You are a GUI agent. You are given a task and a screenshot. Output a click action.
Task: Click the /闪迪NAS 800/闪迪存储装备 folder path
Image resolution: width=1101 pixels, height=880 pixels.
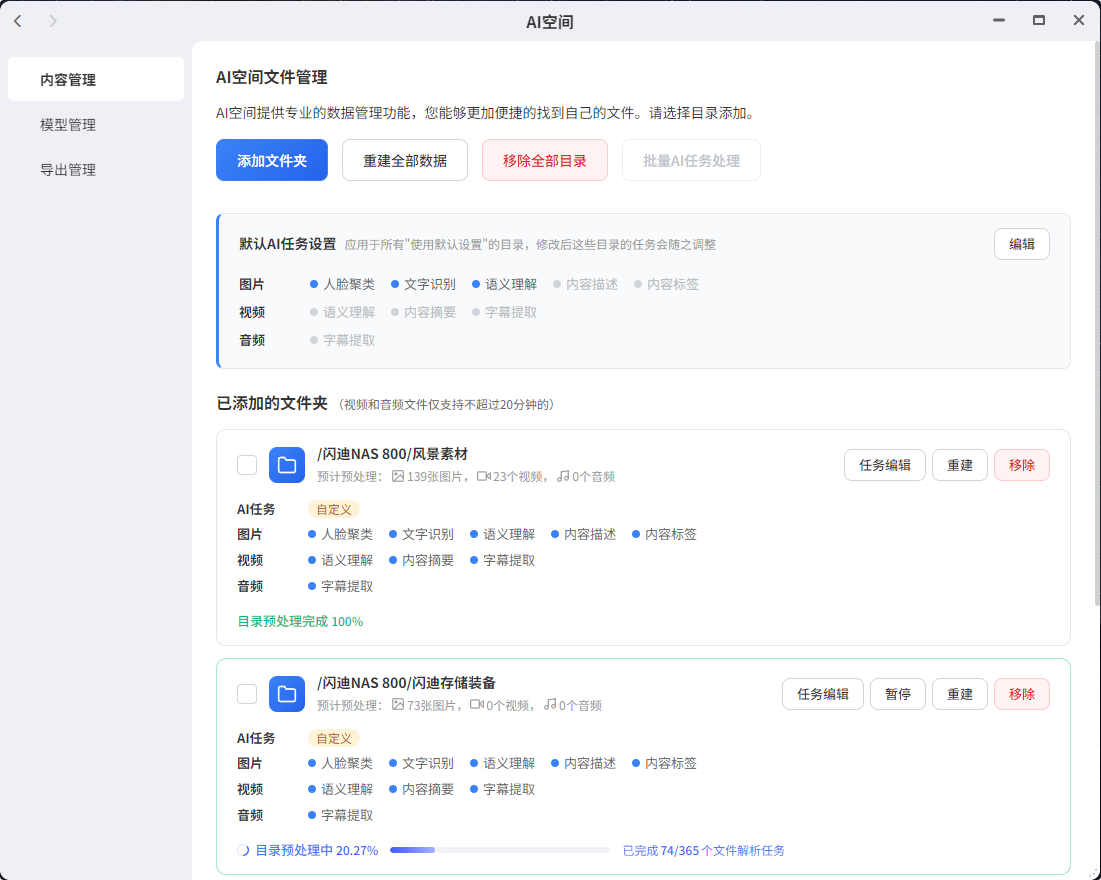407,683
